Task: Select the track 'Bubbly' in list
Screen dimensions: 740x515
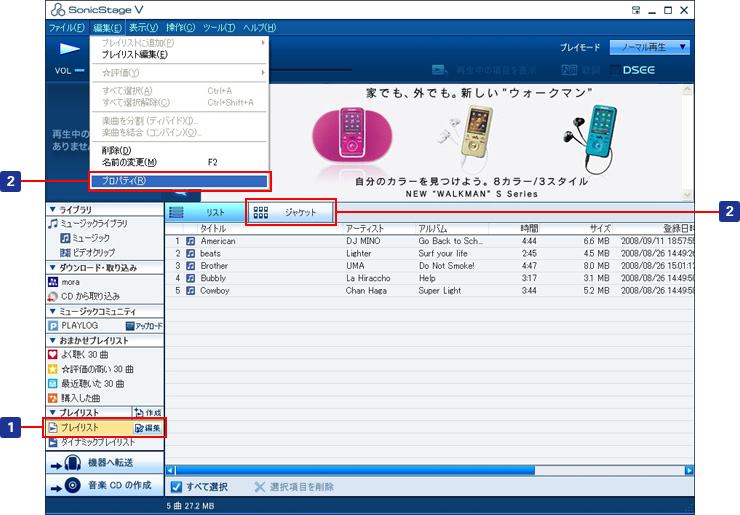Action: (x=213, y=278)
